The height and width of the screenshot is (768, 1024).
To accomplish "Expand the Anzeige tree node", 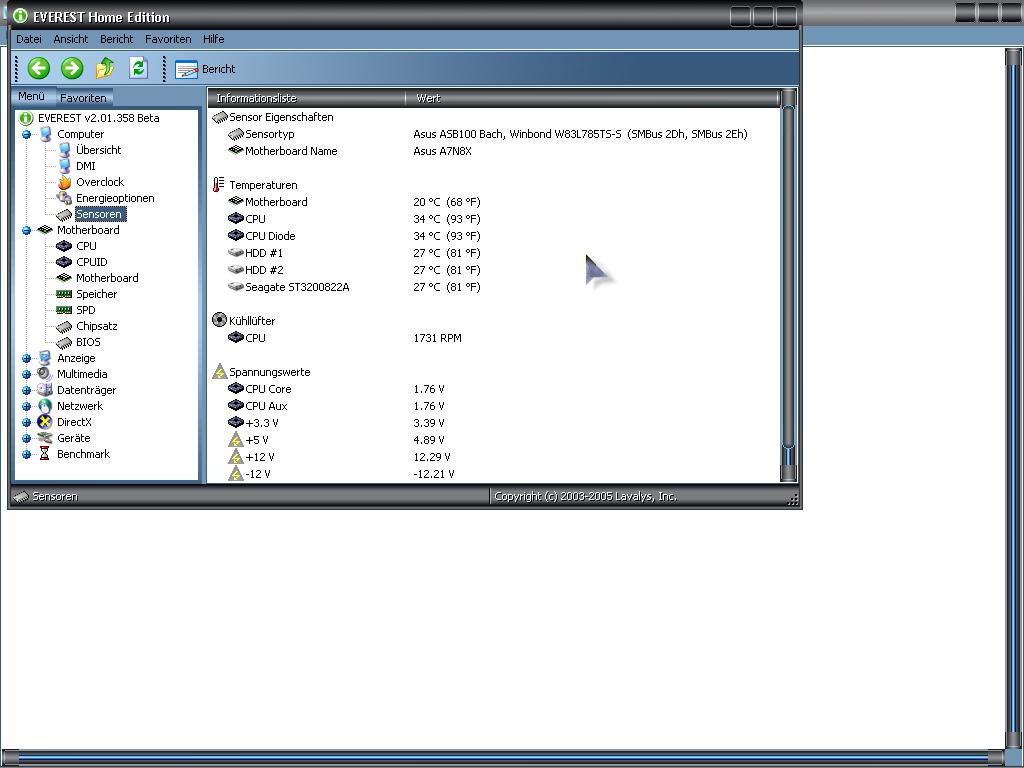I will coord(26,359).
